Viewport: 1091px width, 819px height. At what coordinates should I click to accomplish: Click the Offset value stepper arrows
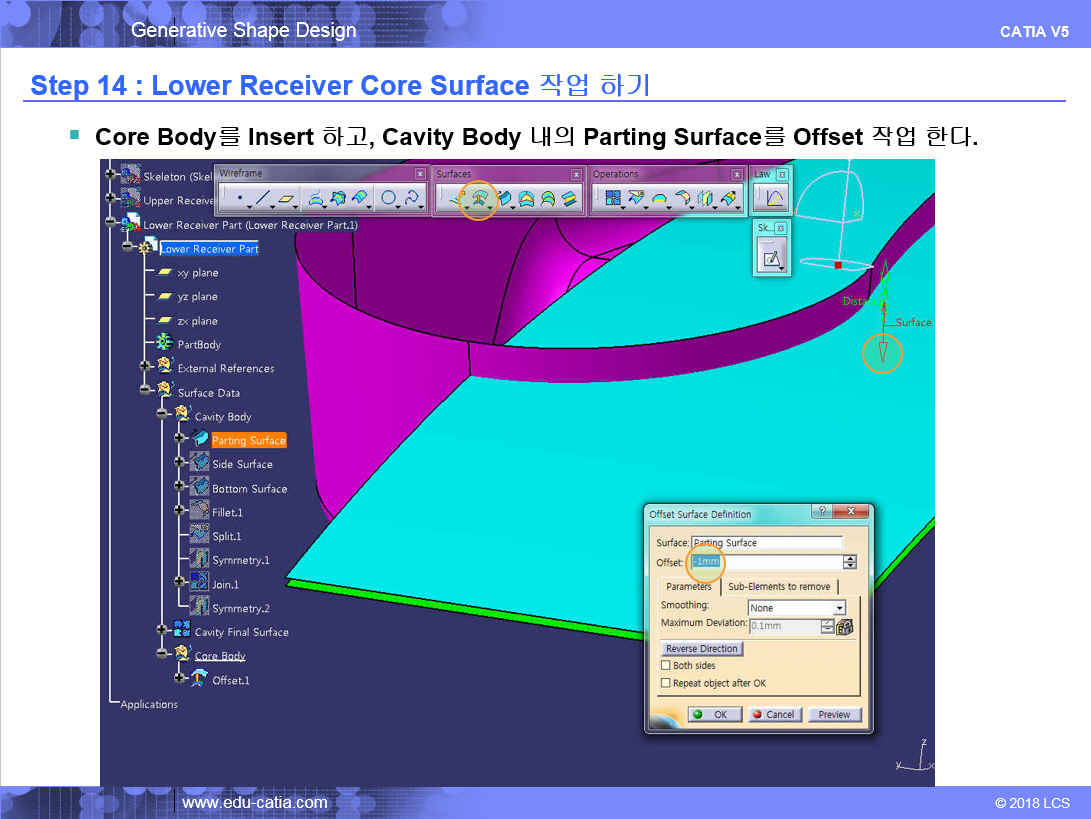pyautogui.click(x=850, y=562)
